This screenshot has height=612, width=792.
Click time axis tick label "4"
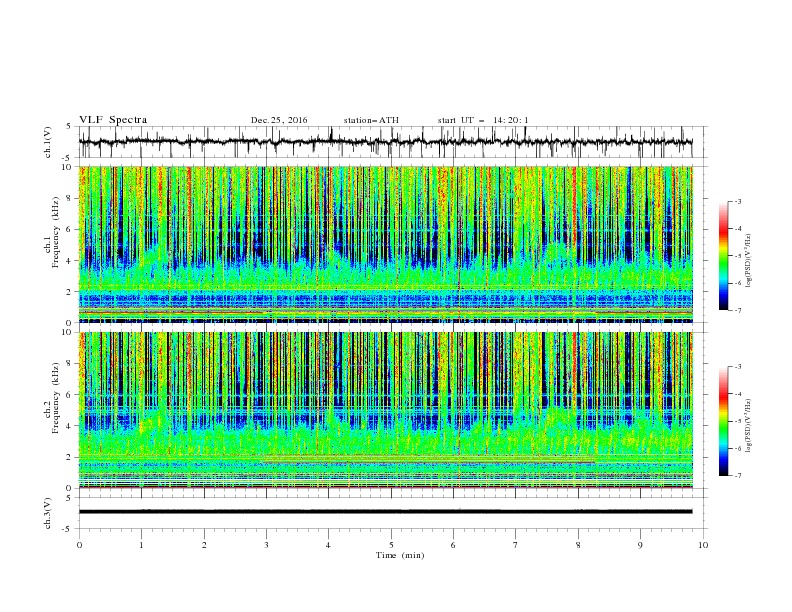[328, 545]
